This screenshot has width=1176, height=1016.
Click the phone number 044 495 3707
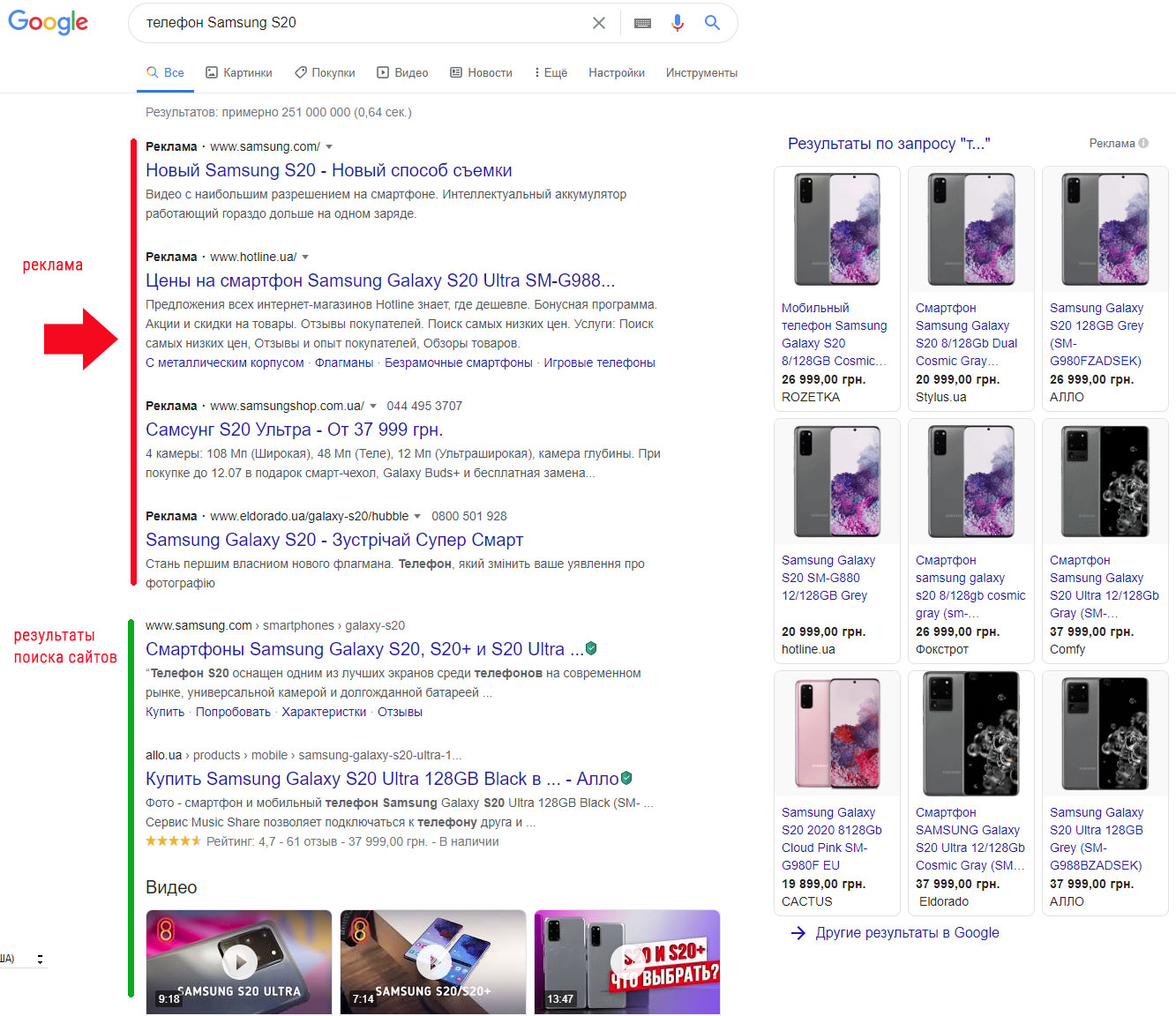point(424,406)
